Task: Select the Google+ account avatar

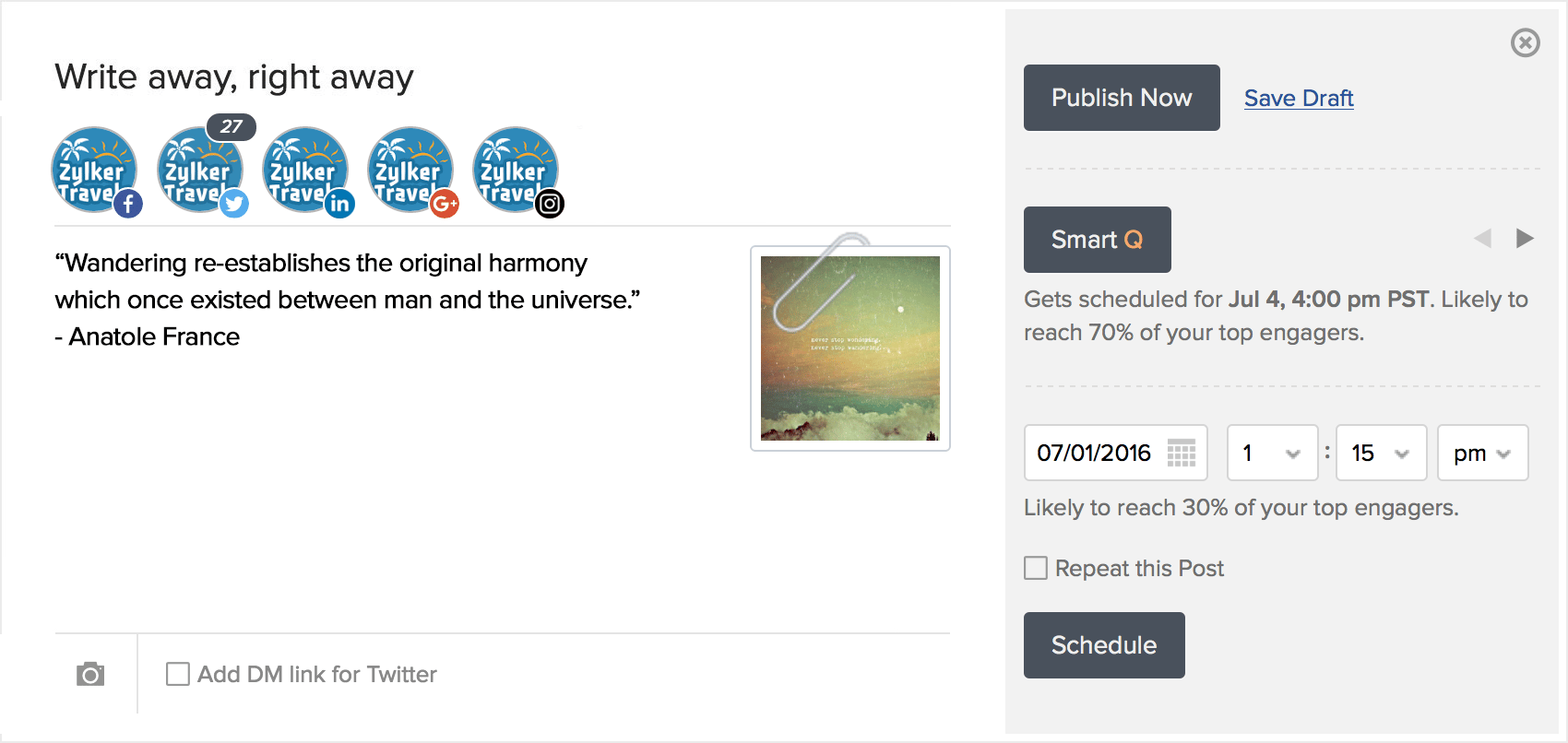Action: (411, 171)
